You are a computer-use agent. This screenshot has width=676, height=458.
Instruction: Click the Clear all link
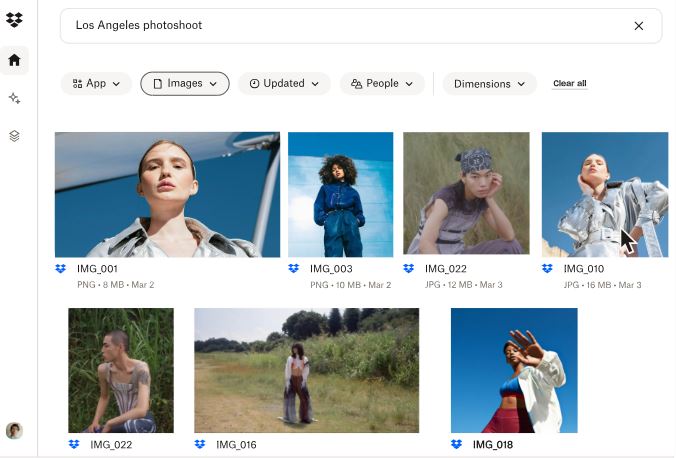(570, 83)
